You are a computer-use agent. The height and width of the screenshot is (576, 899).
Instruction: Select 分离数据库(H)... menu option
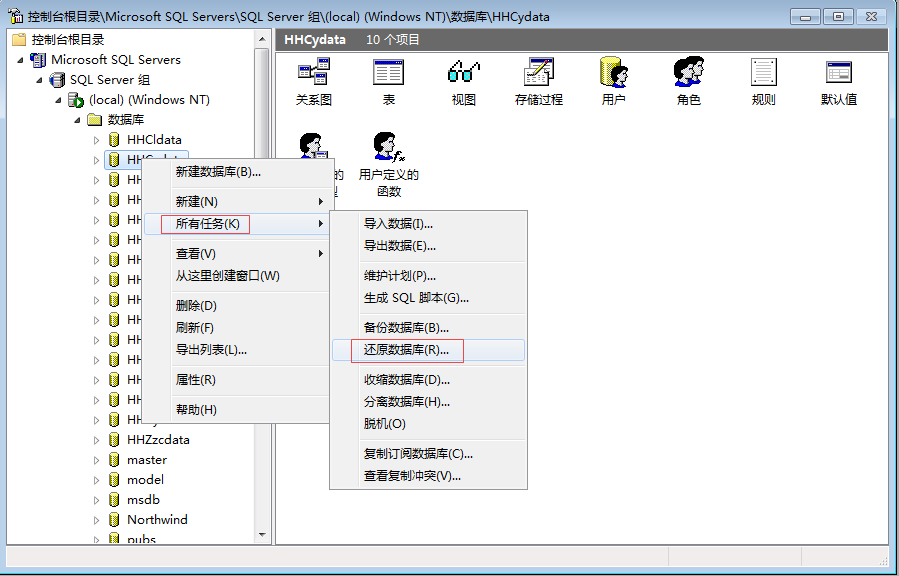pyautogui.click(x=407, y=402)
